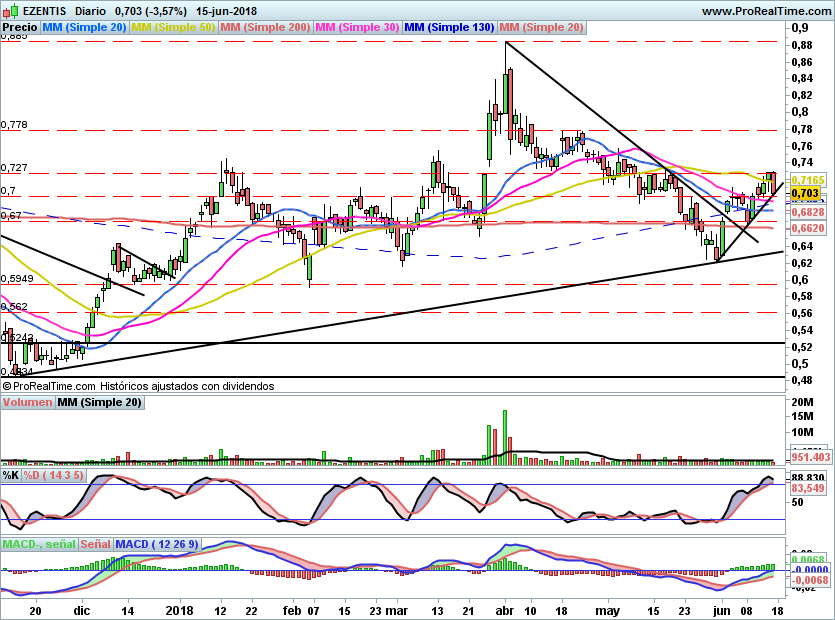The image size is (835, 620).
Task: Click the 0,562 support level label
Action: click(14, 306)
